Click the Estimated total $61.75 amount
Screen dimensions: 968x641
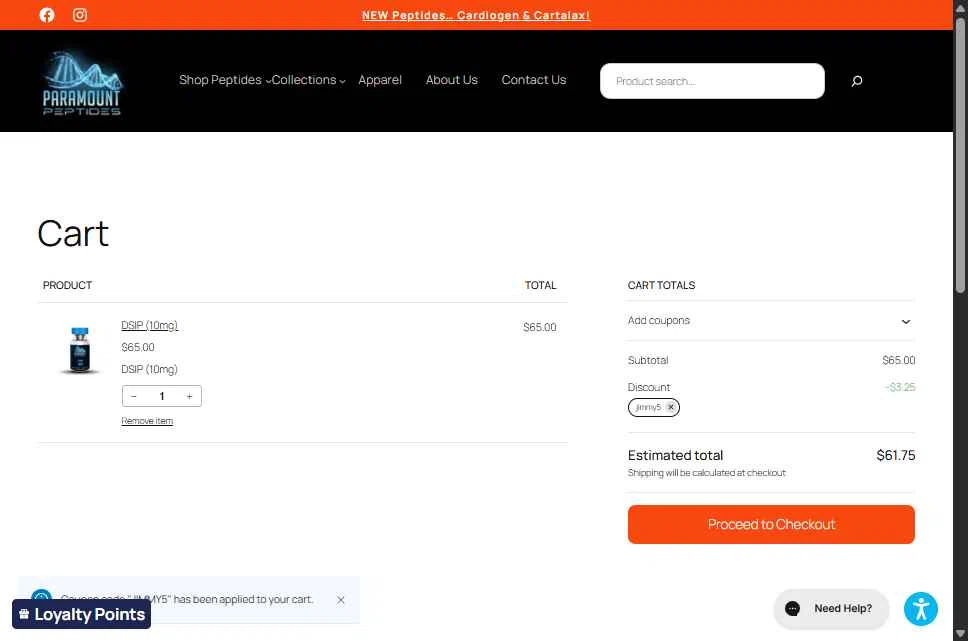(x=895, y=455)
